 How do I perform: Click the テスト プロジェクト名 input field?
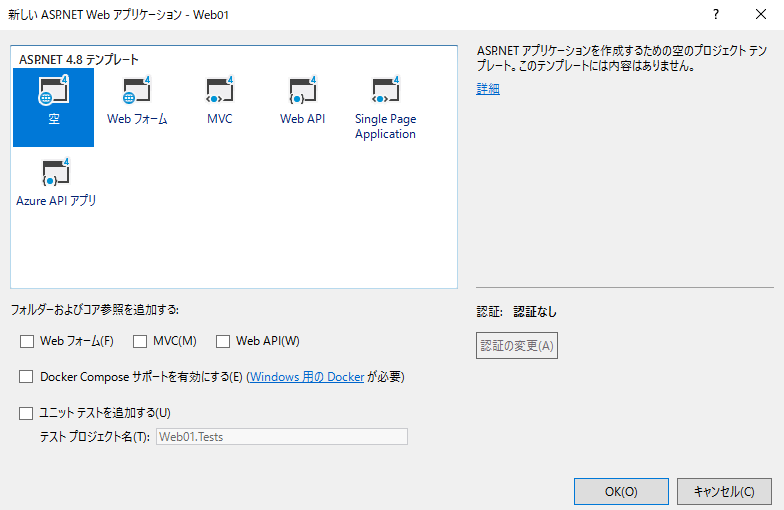click(x=282, y=436)
